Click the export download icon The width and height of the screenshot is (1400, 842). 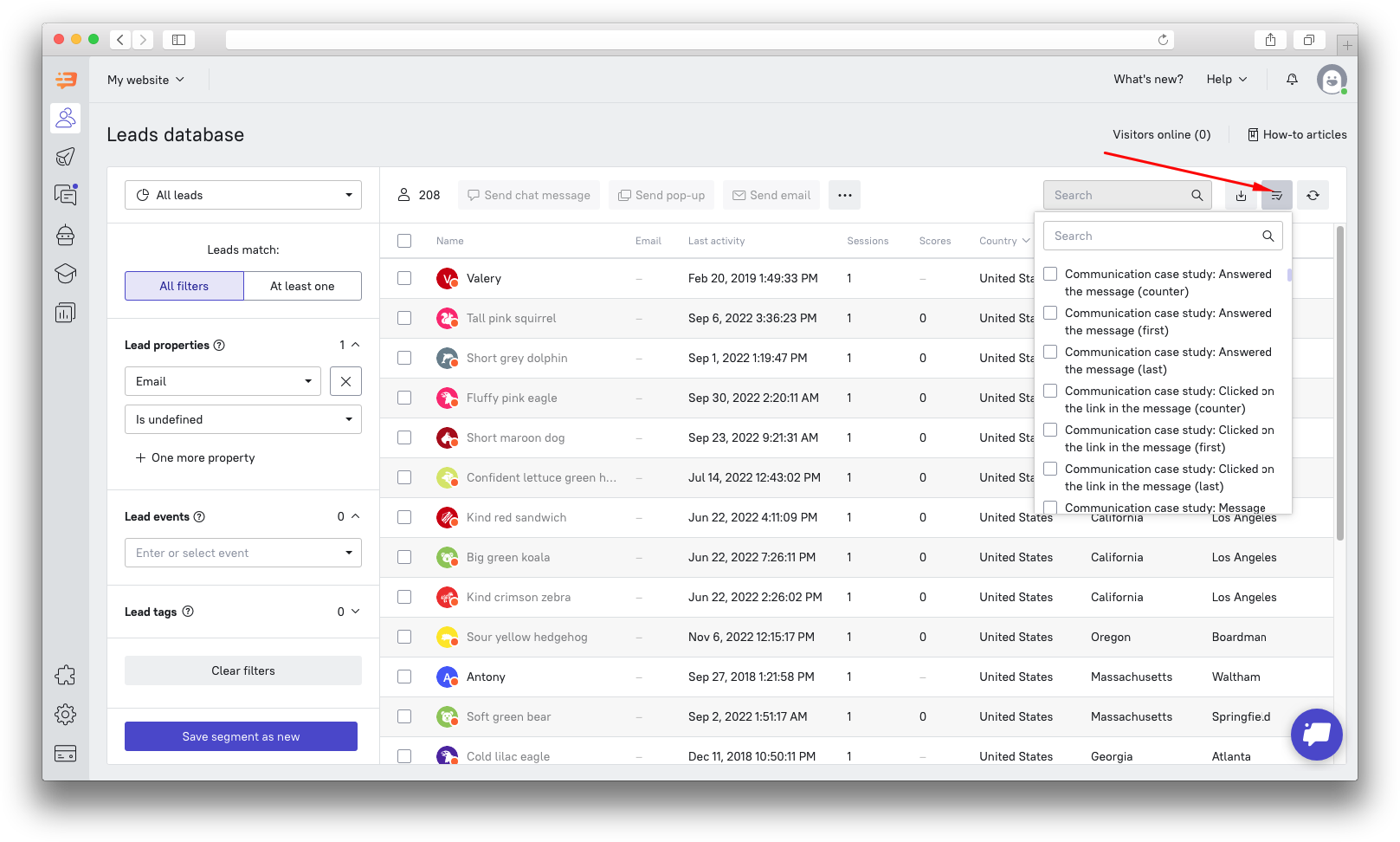click(1241, 196)
